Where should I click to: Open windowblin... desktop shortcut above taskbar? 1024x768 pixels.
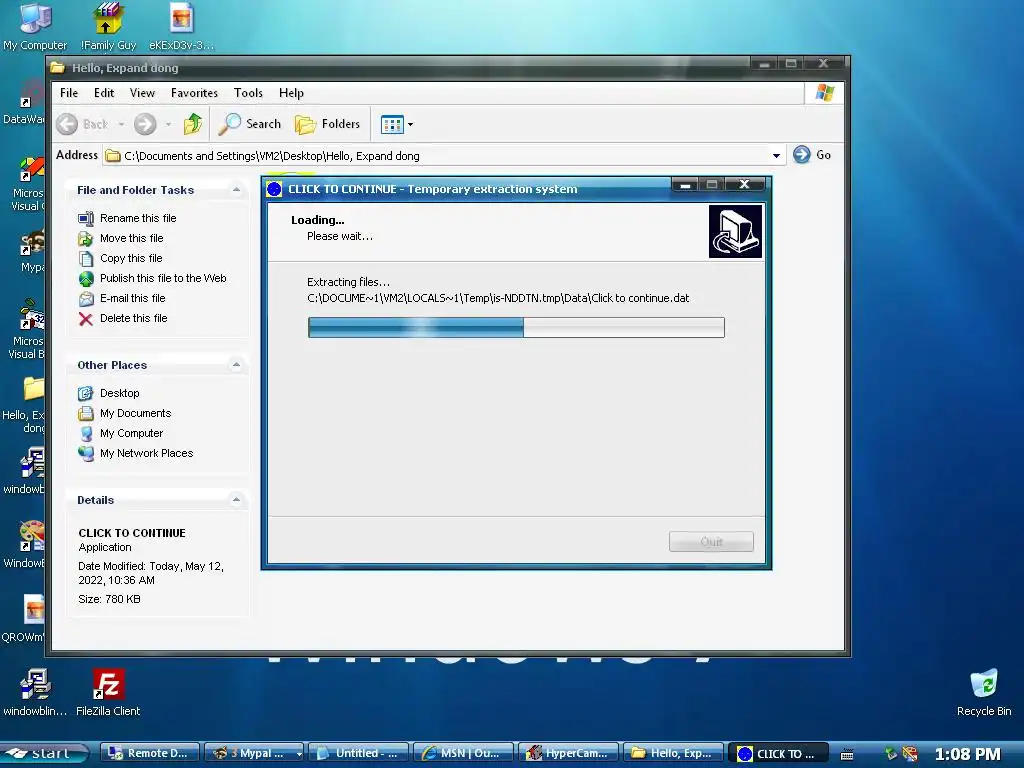pyautogui.click(x=35, y=692)
